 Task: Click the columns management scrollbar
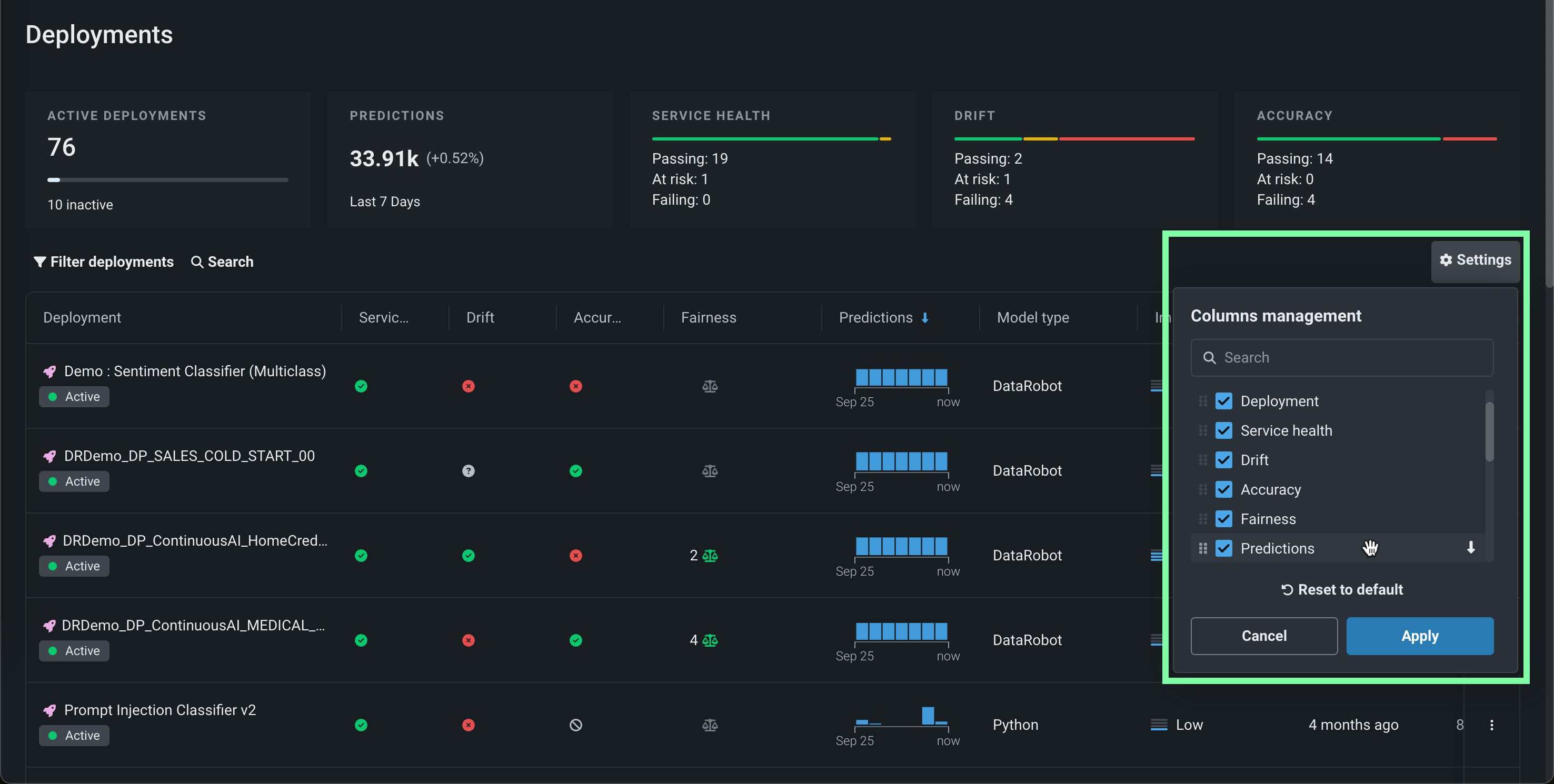coord(1489,432)
